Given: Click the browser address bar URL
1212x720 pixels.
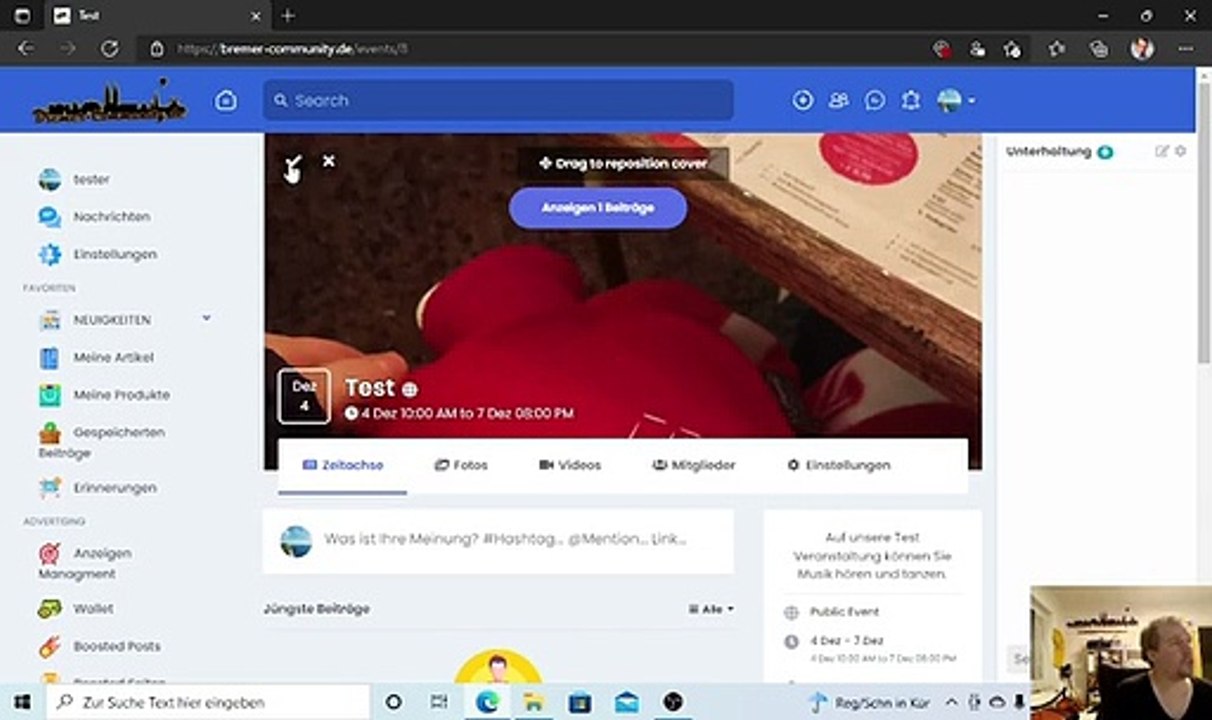Looking at the screenshot, I should click(292, 48).
